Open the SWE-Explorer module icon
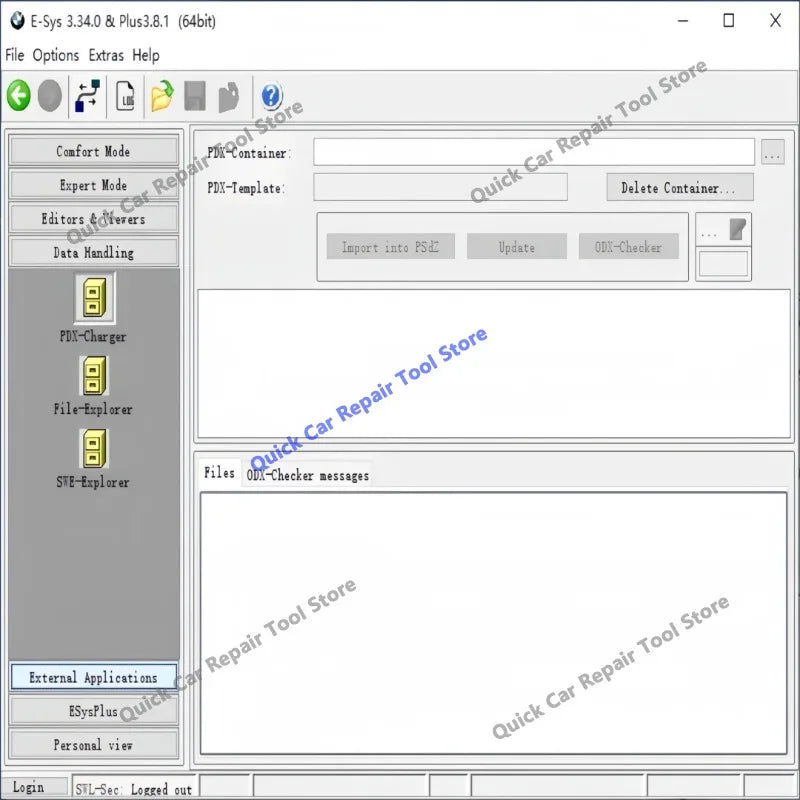Screen dimensions: 800x800 coord(94,448)
